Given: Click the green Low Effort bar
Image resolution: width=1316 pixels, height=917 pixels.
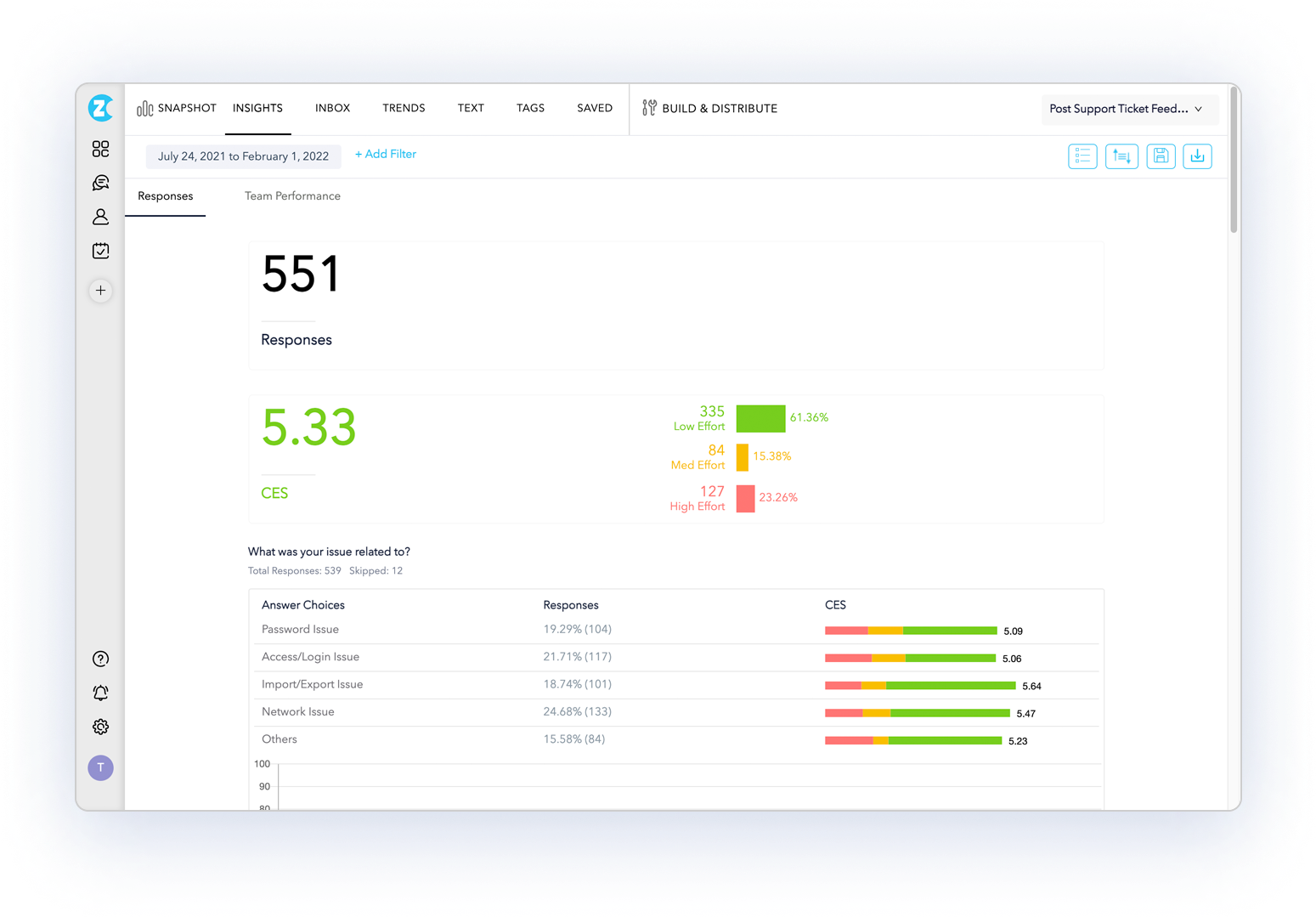Looking at the screenshot, I should pyautogui.click(x=760, y=418).
